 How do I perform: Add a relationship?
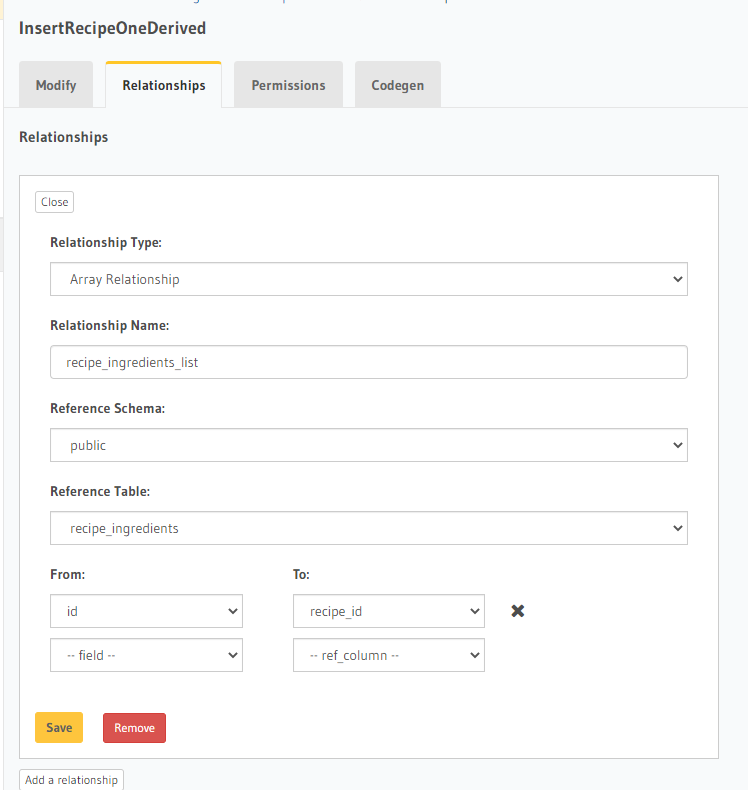click(72, 780)
